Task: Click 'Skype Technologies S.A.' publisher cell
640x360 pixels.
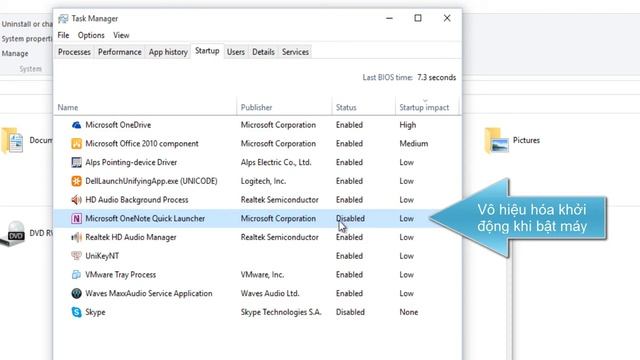Action: tap(281, 312)
